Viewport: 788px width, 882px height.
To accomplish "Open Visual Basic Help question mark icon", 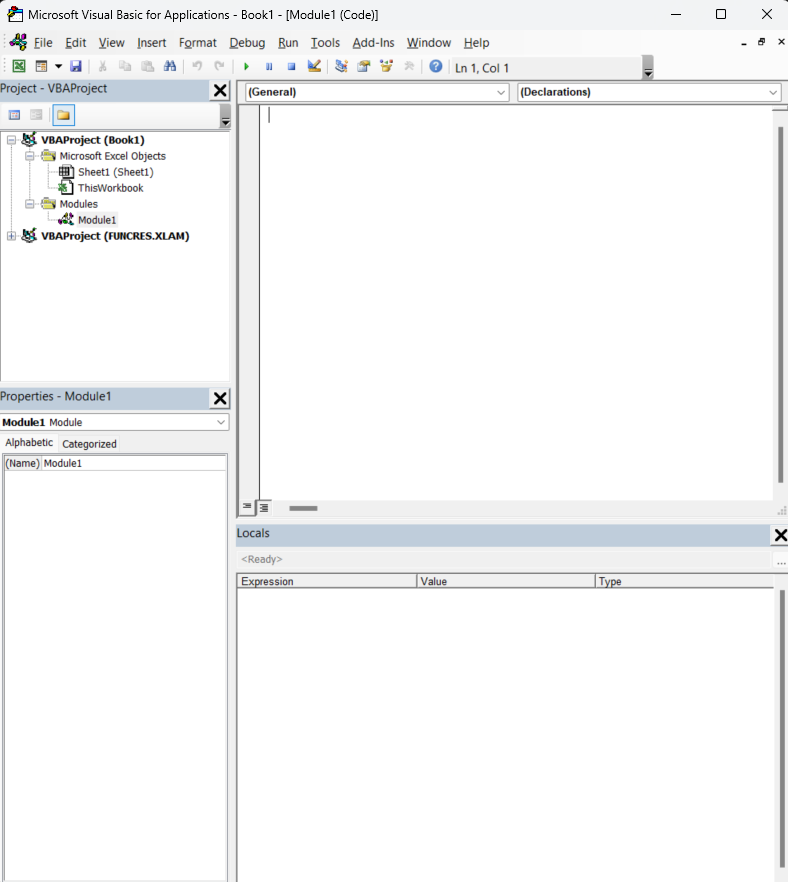I will pyautogui.click(x=436, y=66).
